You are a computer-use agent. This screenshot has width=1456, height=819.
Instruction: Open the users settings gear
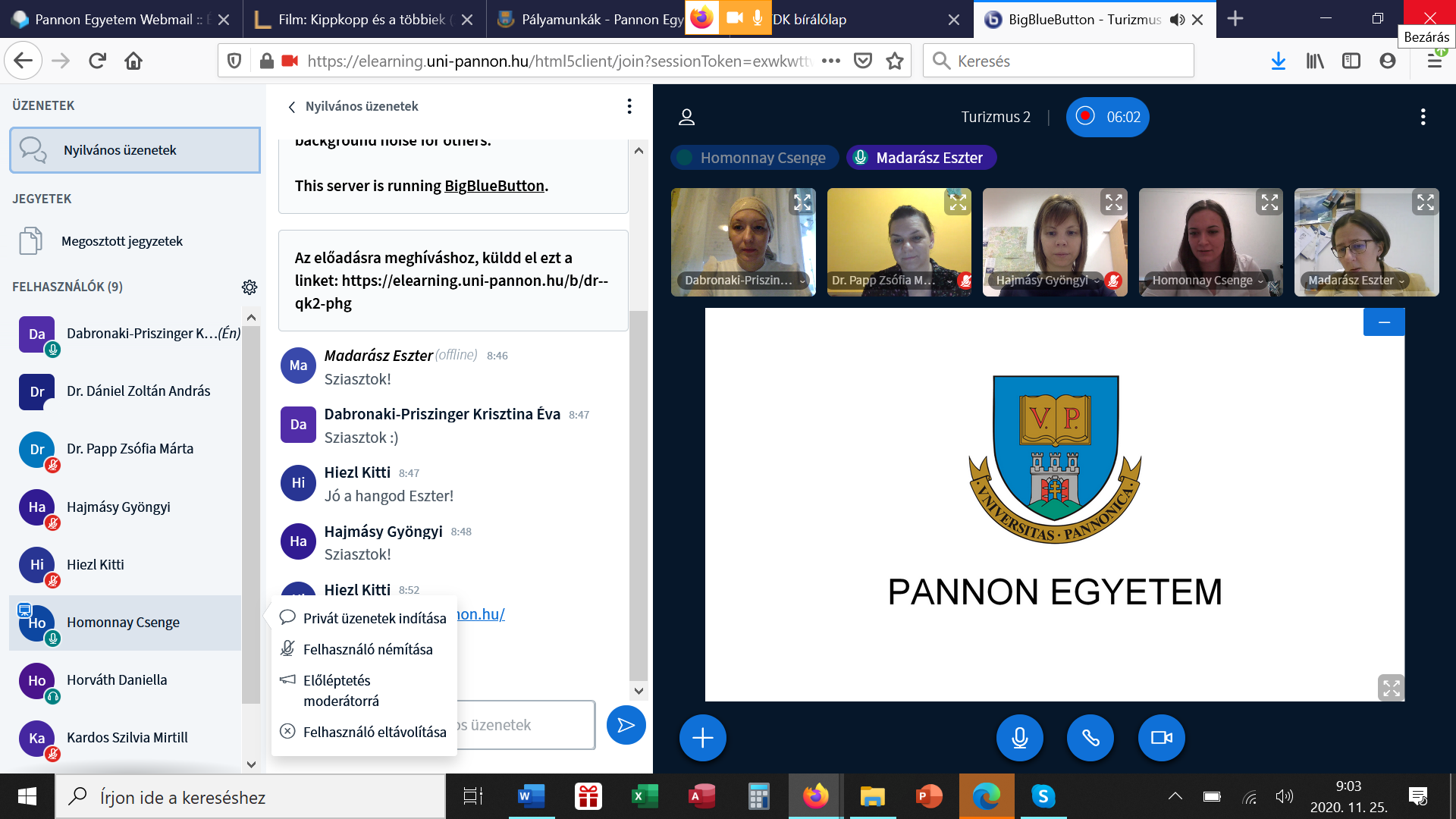click(x=249, y=287)
